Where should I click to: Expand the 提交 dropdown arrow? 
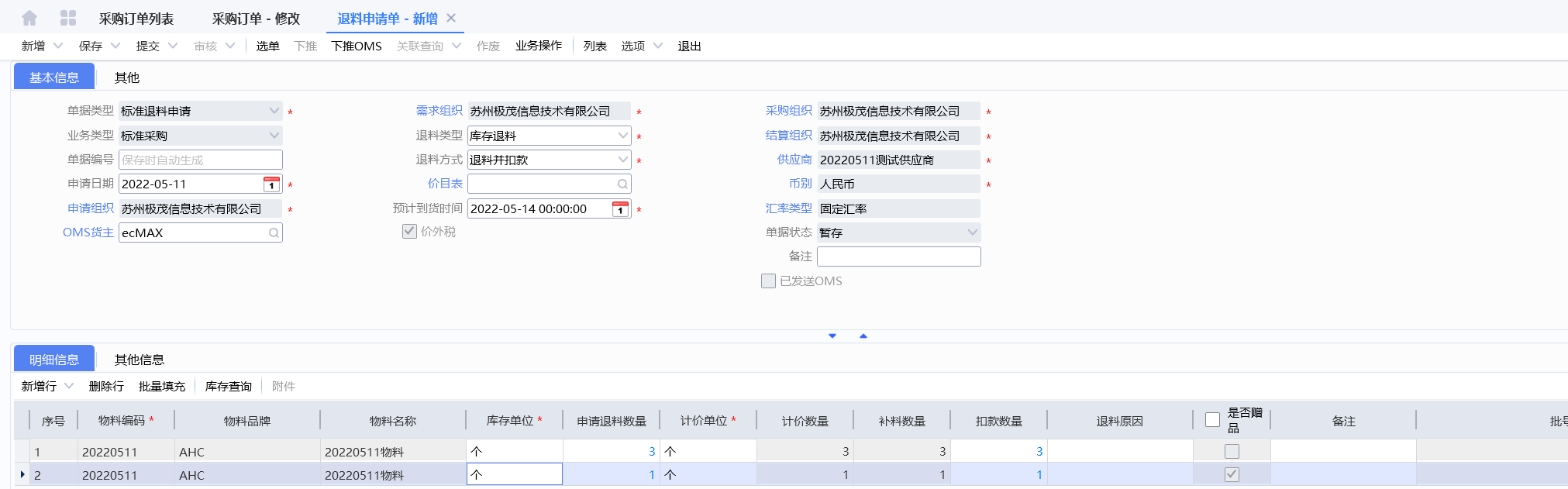click(173, 46)
